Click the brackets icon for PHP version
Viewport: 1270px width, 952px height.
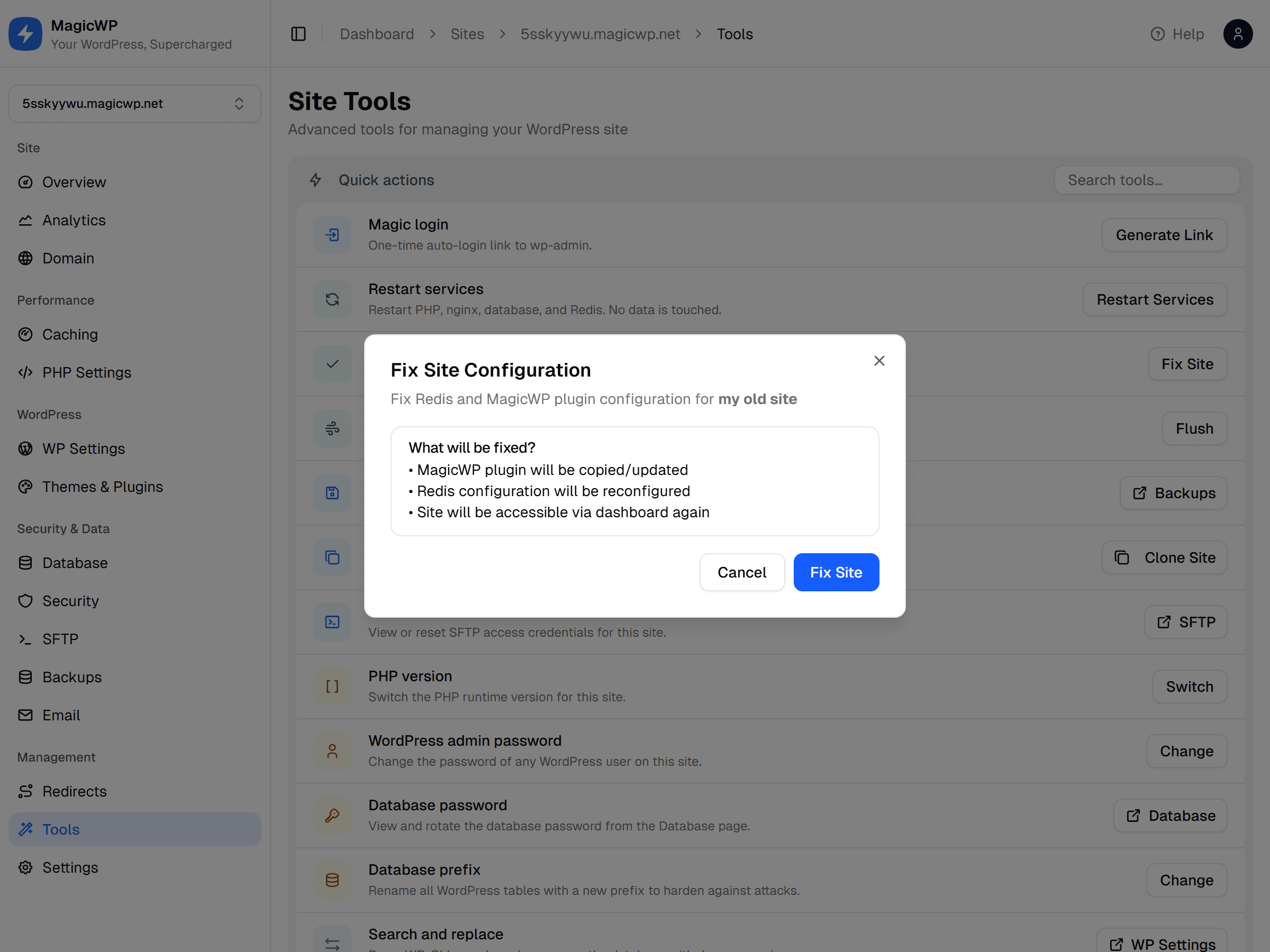[x=332, y=687]
